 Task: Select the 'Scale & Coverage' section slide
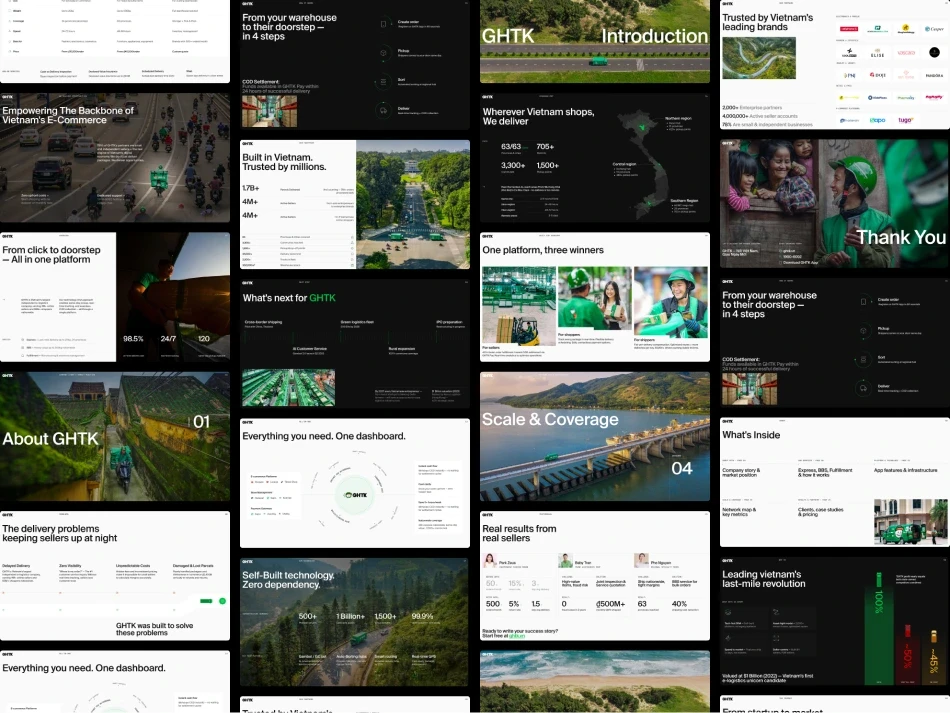[x=594, y=436]
